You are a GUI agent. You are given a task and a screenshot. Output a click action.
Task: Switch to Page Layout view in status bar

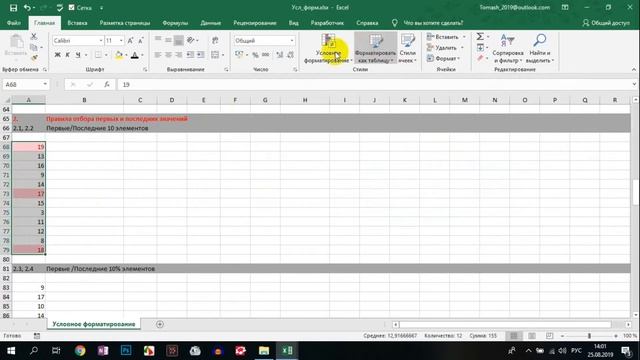(x=532, y=336)
